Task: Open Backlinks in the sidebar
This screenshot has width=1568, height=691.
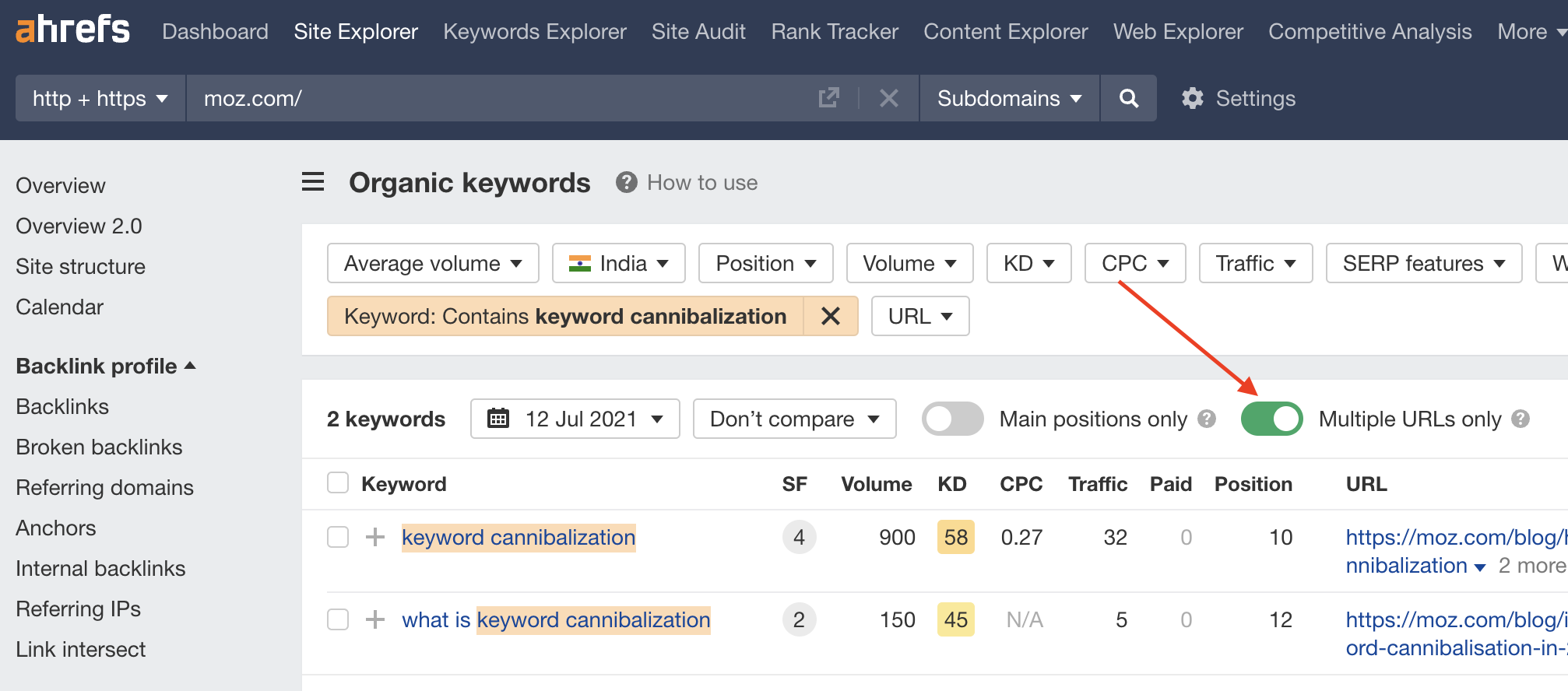Action: [62, 406]
